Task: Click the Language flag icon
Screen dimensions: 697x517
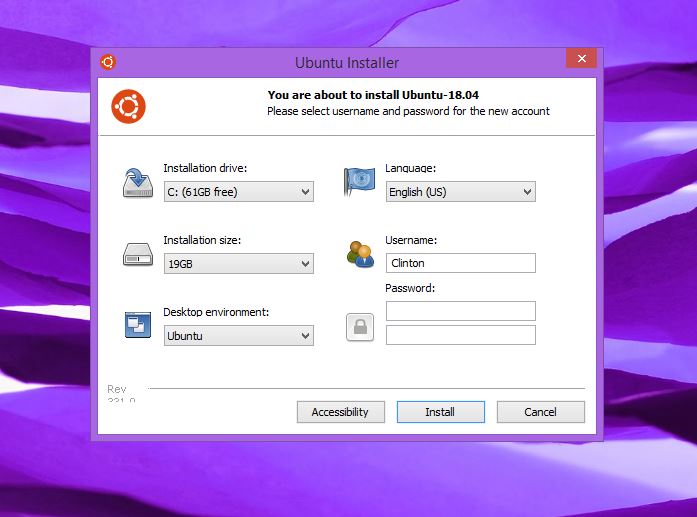Action: [x=359, y=181]
